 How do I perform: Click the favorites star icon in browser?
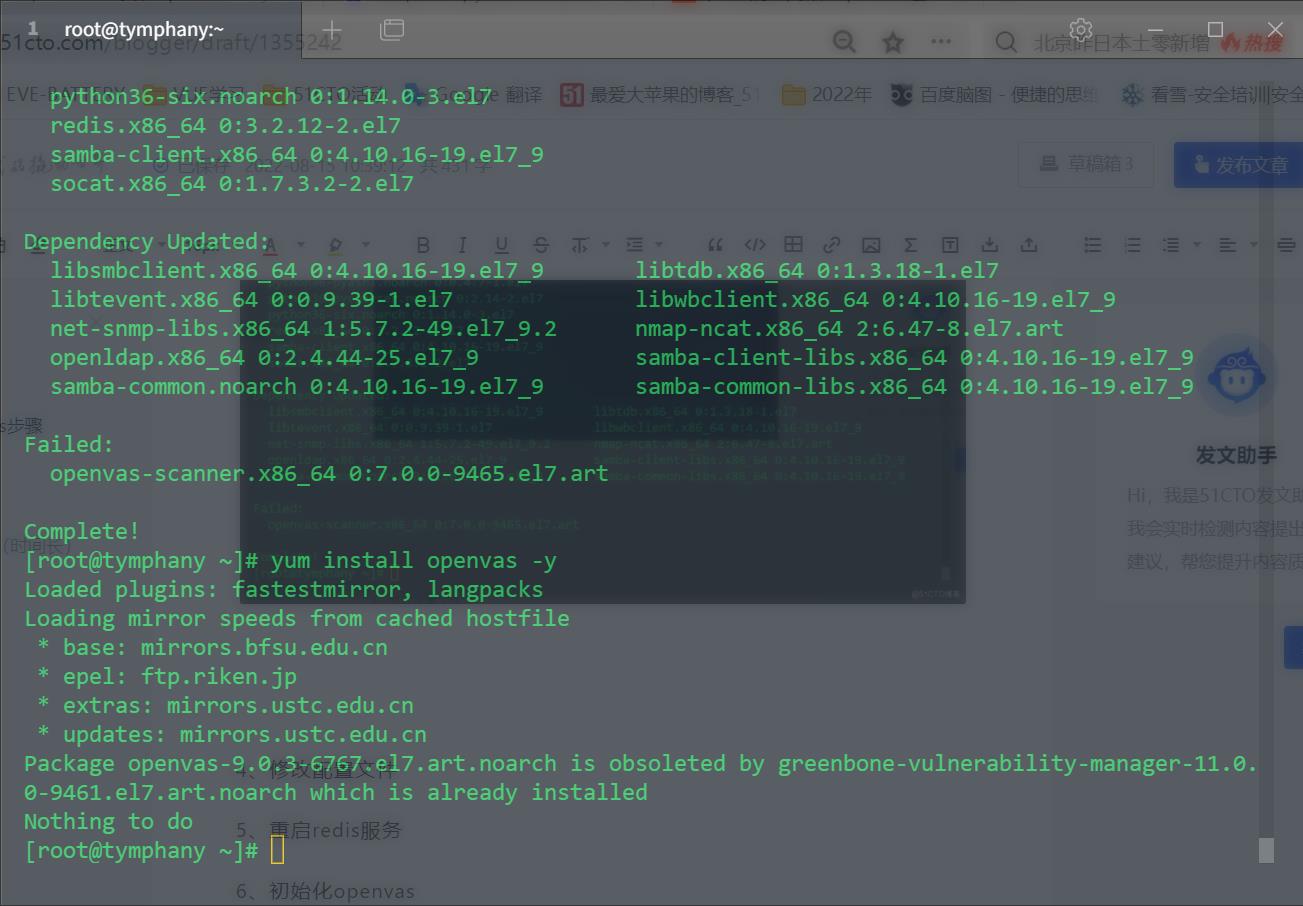coord(893,42)
